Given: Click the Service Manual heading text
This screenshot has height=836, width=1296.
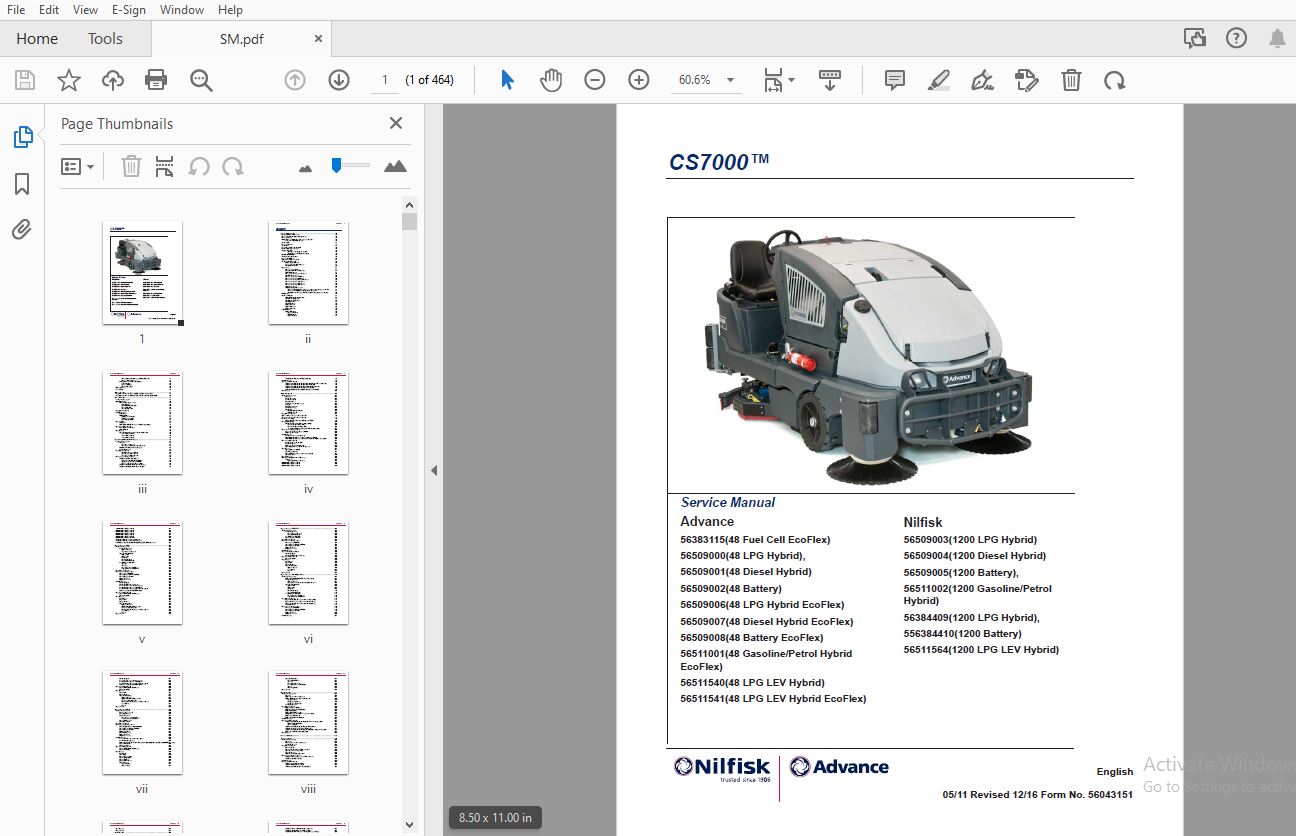Looking at the screenshot, I should [x=728, y=503].
